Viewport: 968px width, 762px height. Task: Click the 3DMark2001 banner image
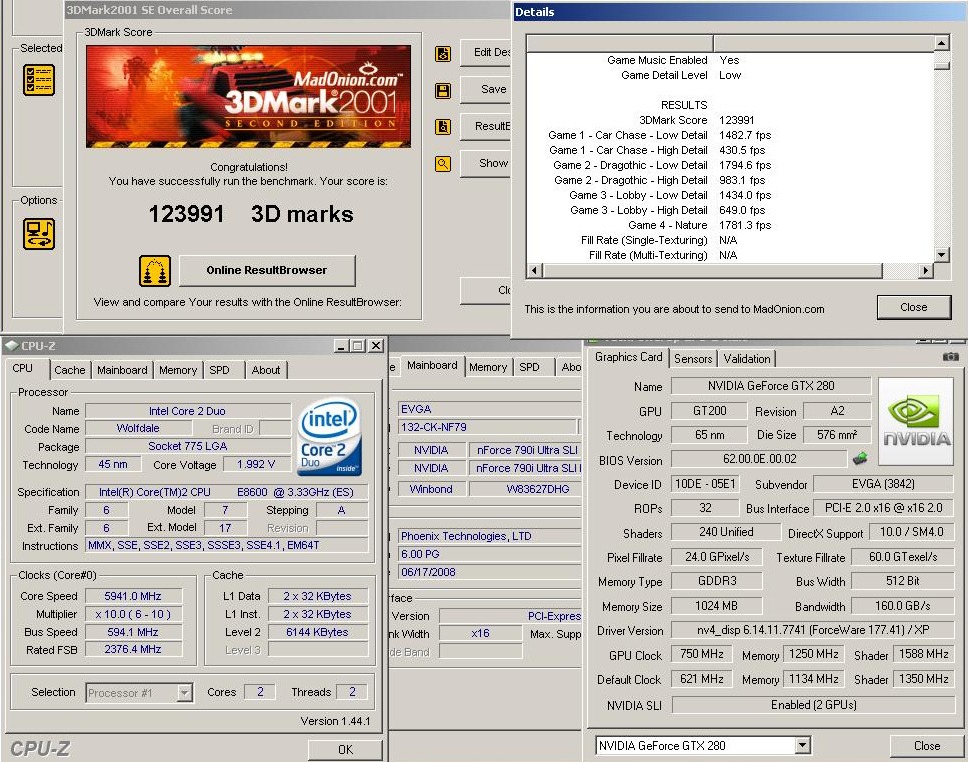(248, 96)
